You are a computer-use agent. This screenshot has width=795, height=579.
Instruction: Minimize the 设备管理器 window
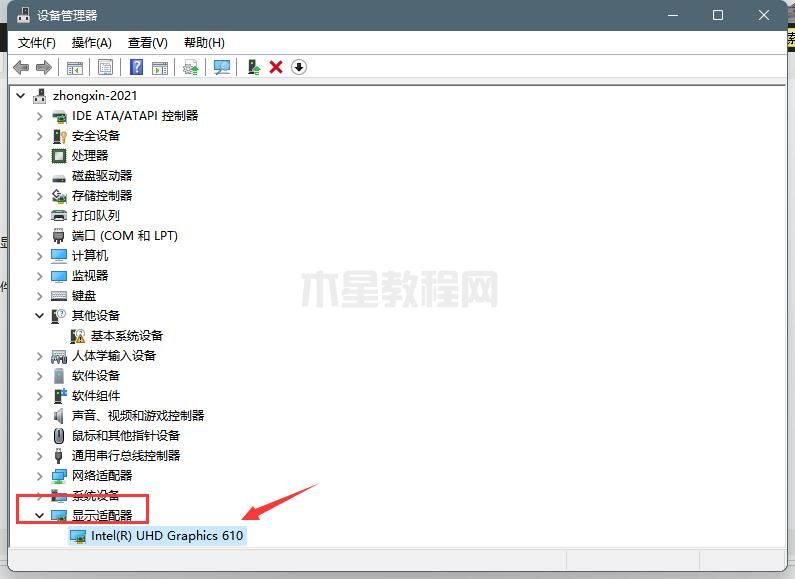(x=673, y=15)
